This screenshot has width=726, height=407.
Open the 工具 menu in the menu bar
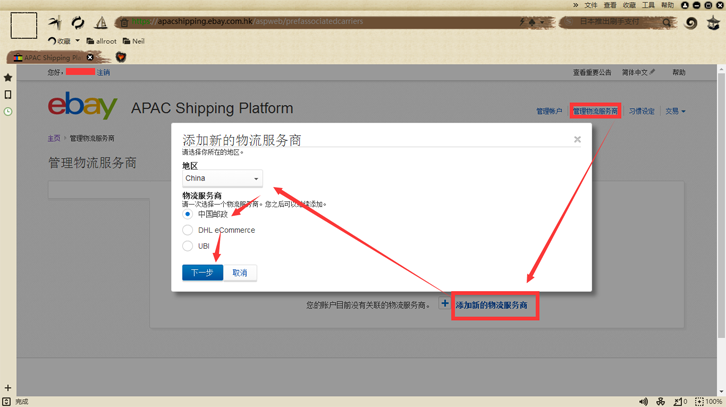[648, 5]
